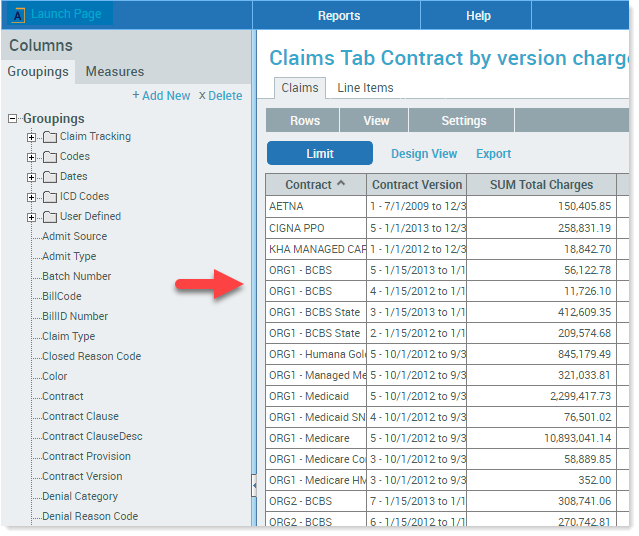This screenshot has height=536, width=639.
Task: Click the Contract column ascending sort arrow
Action: [341, 183]
